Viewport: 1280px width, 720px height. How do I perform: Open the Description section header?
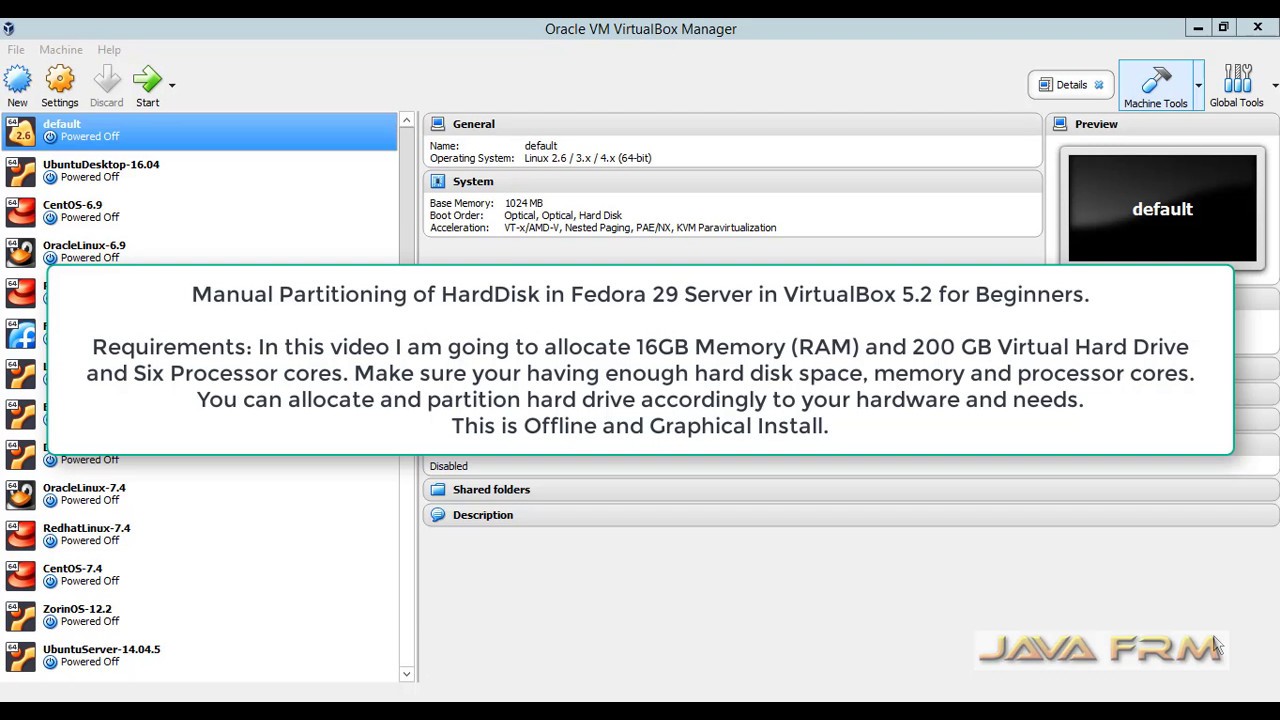(851, 515)
